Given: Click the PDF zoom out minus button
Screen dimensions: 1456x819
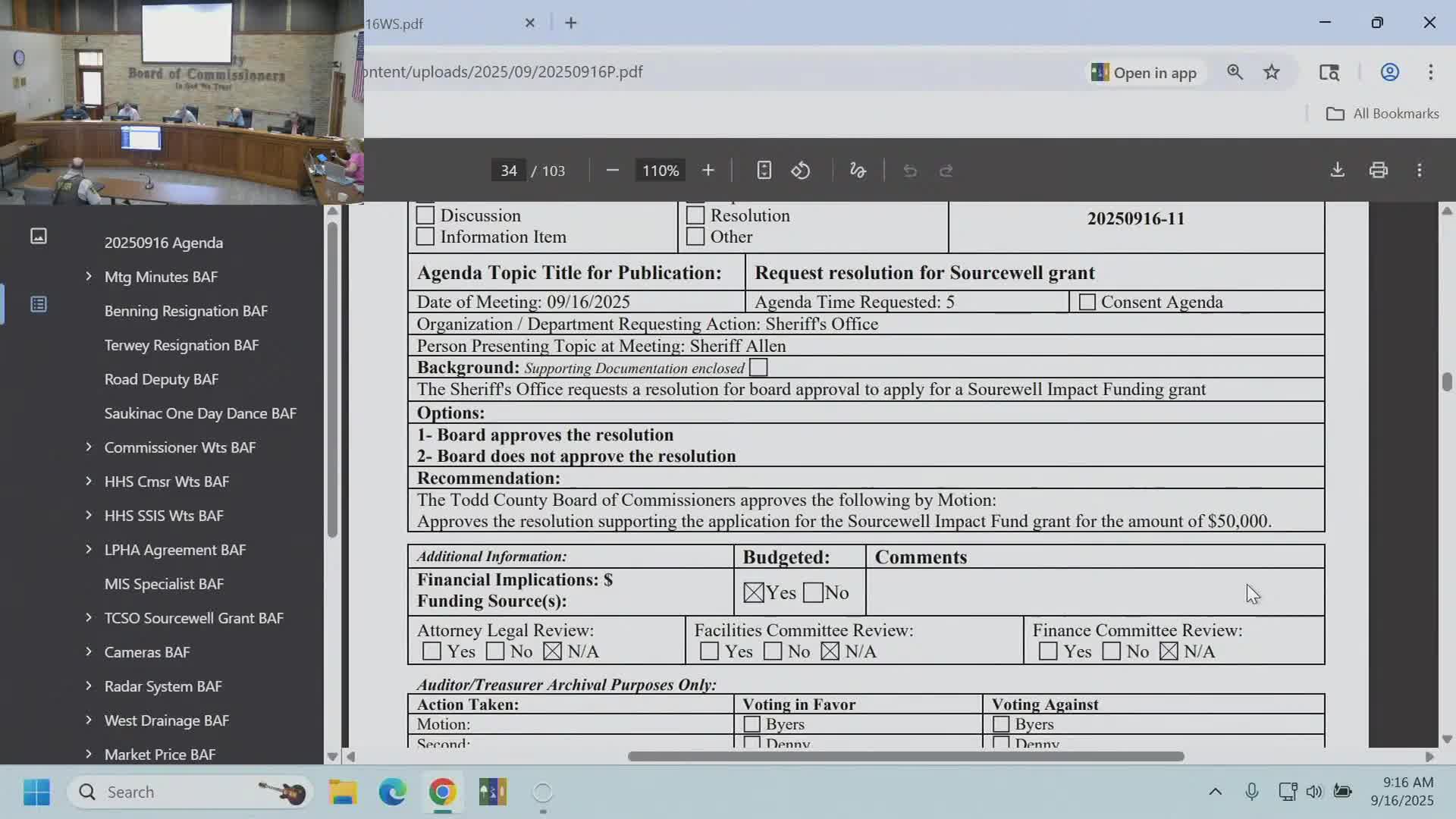Looking at the screenshot, I should [613, 171].
